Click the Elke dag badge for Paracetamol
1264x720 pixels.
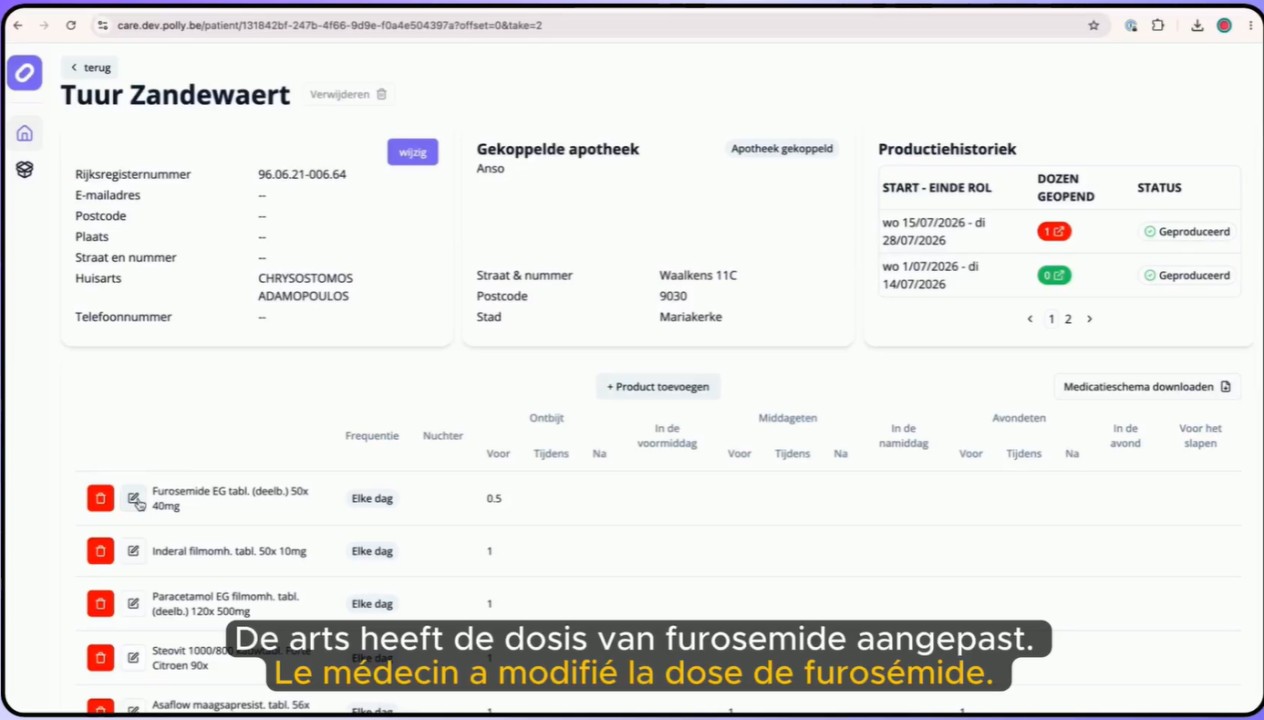(372, 604)
